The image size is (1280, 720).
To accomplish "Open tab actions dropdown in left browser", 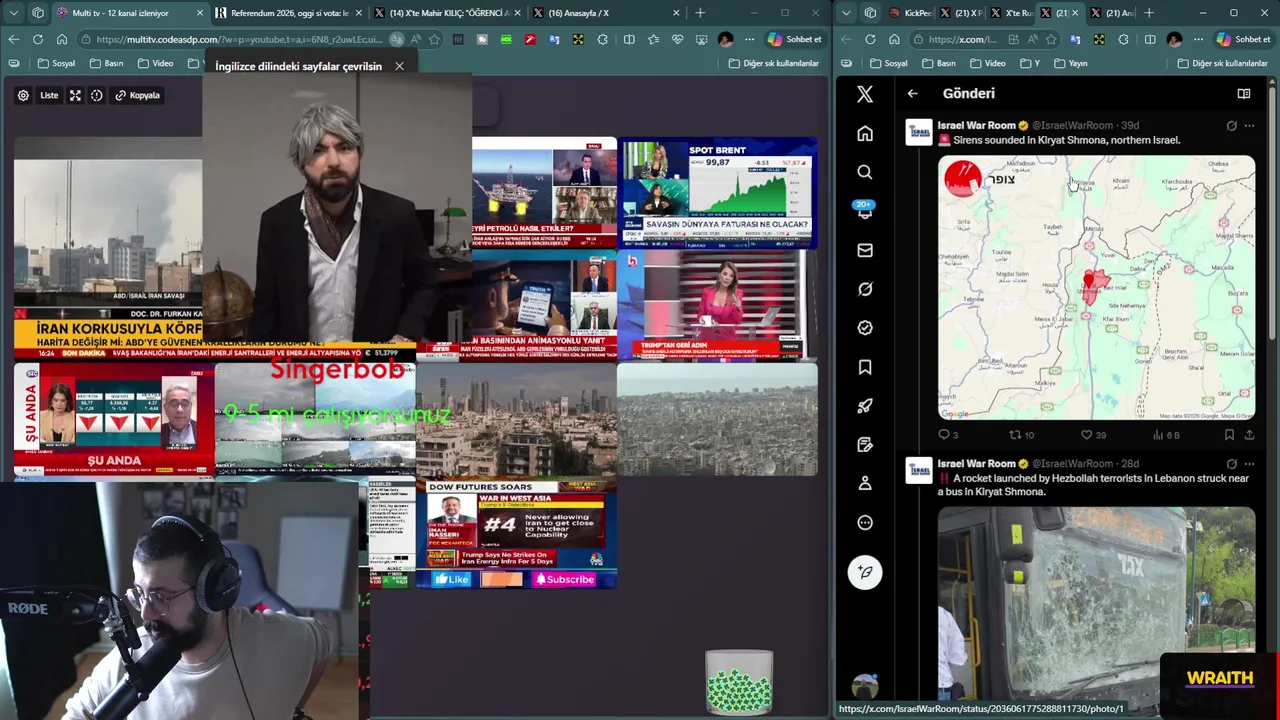I will point(13,13).
